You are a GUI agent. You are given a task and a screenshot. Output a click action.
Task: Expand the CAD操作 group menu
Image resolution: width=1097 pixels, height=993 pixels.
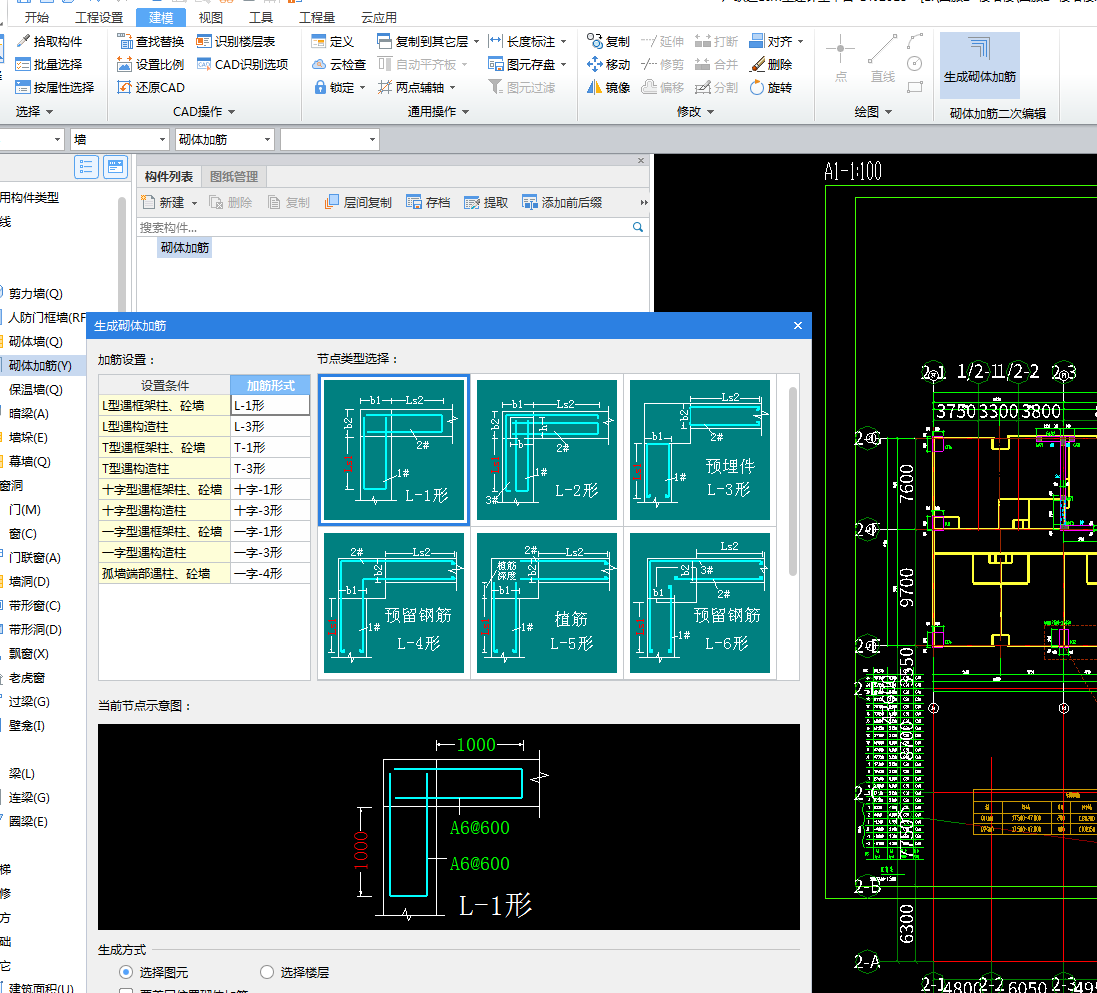232,112
